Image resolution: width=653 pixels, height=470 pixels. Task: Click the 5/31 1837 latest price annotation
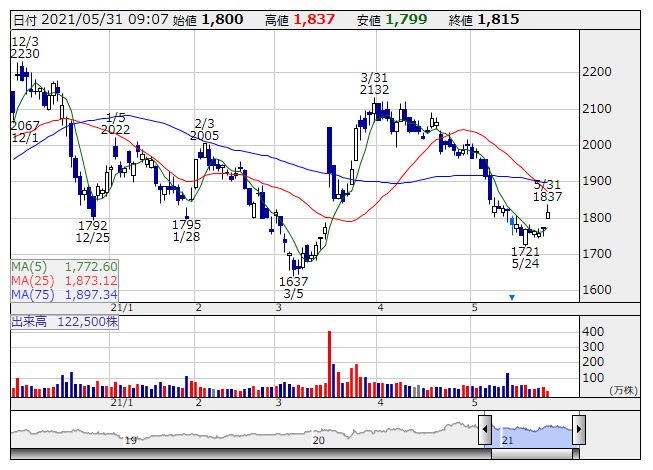pos(548,191)
